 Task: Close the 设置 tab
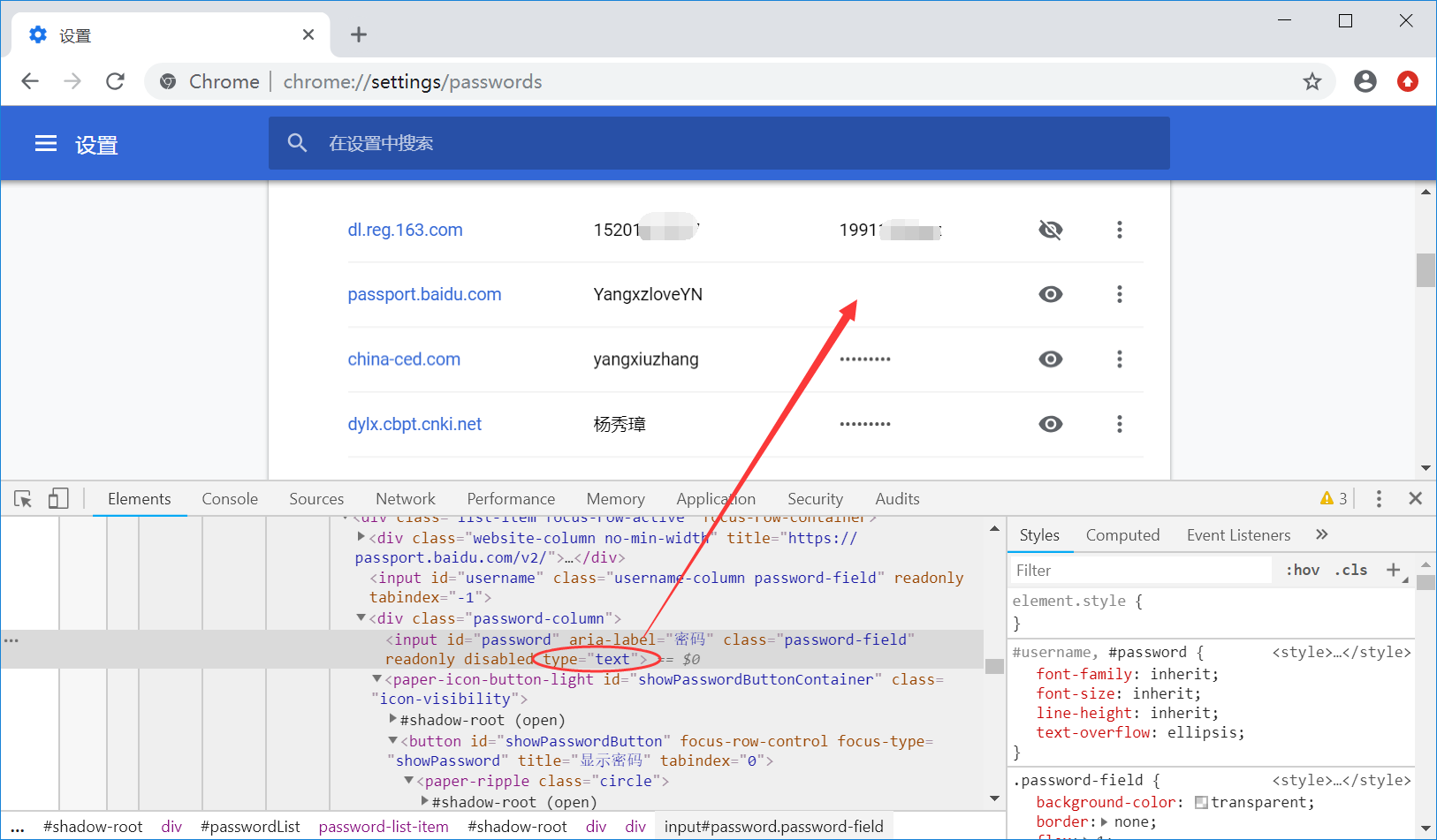coord(308,34)
